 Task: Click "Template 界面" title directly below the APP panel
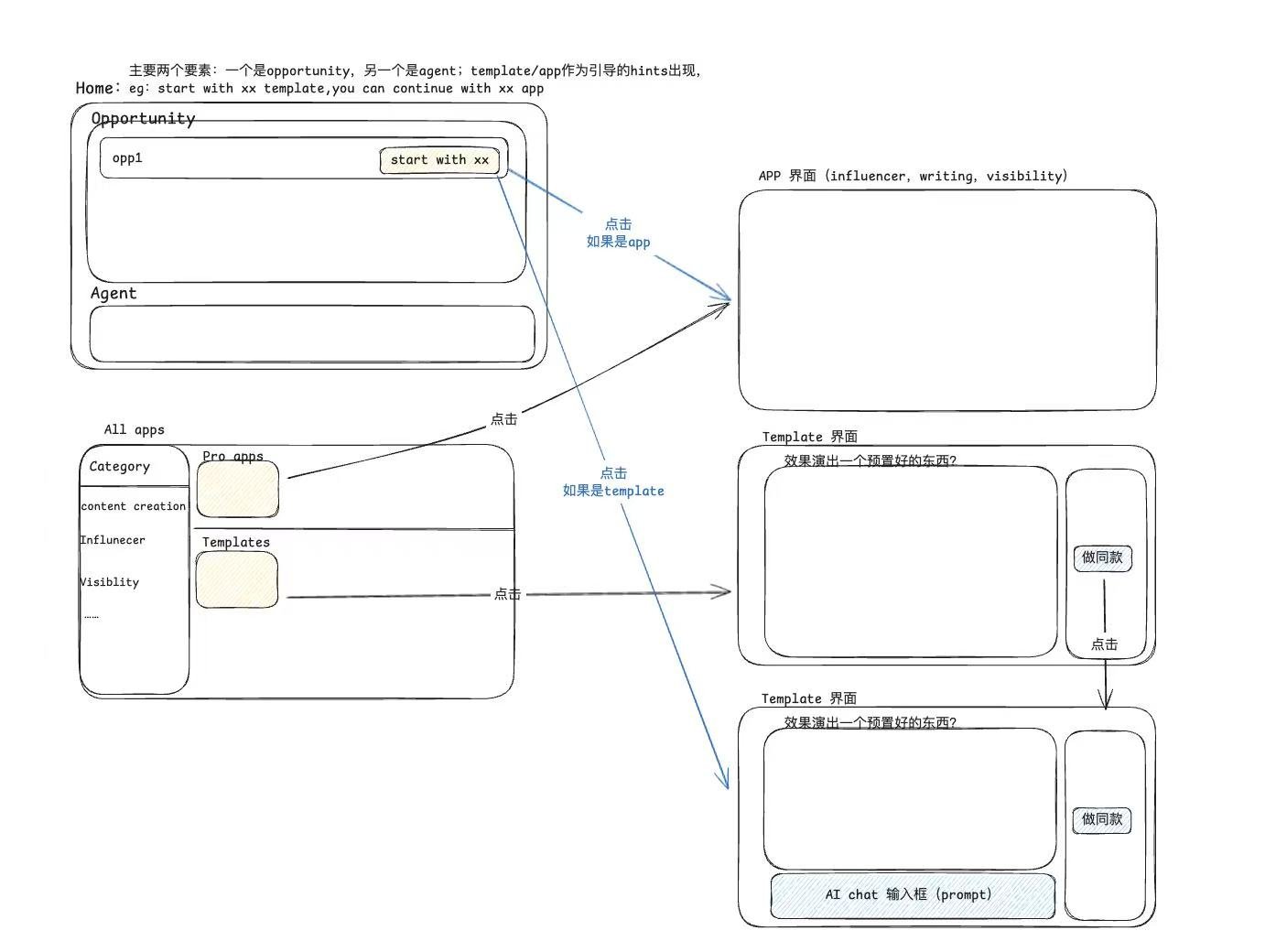[810, 437]
